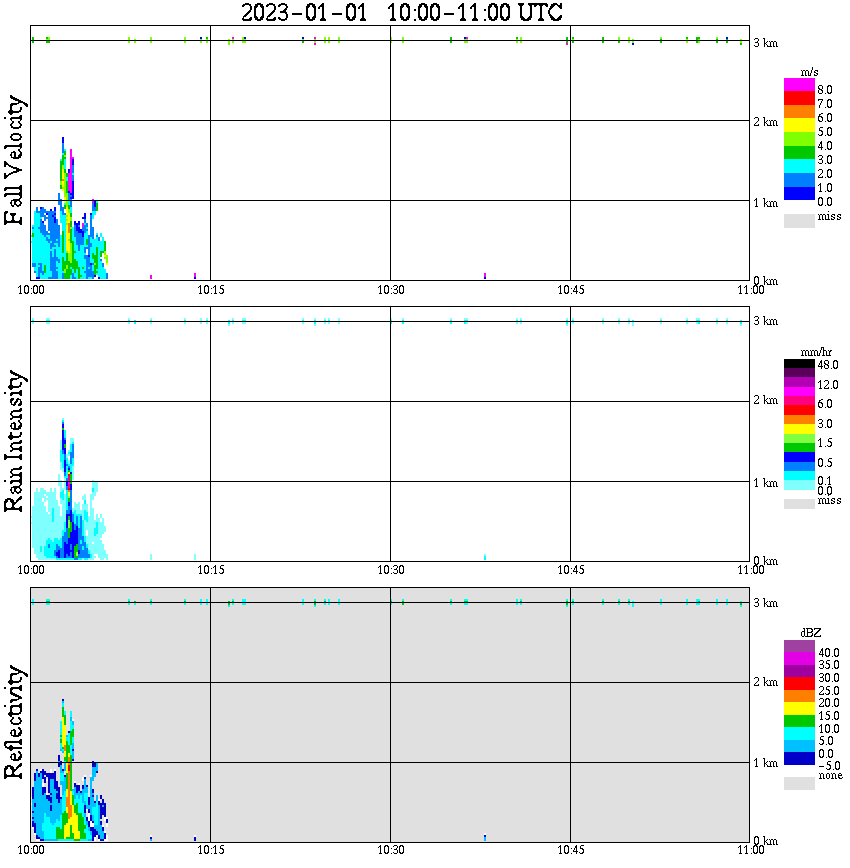
Task: Click the 'mm/hr' unit label
Action: [x=816, y=352]
